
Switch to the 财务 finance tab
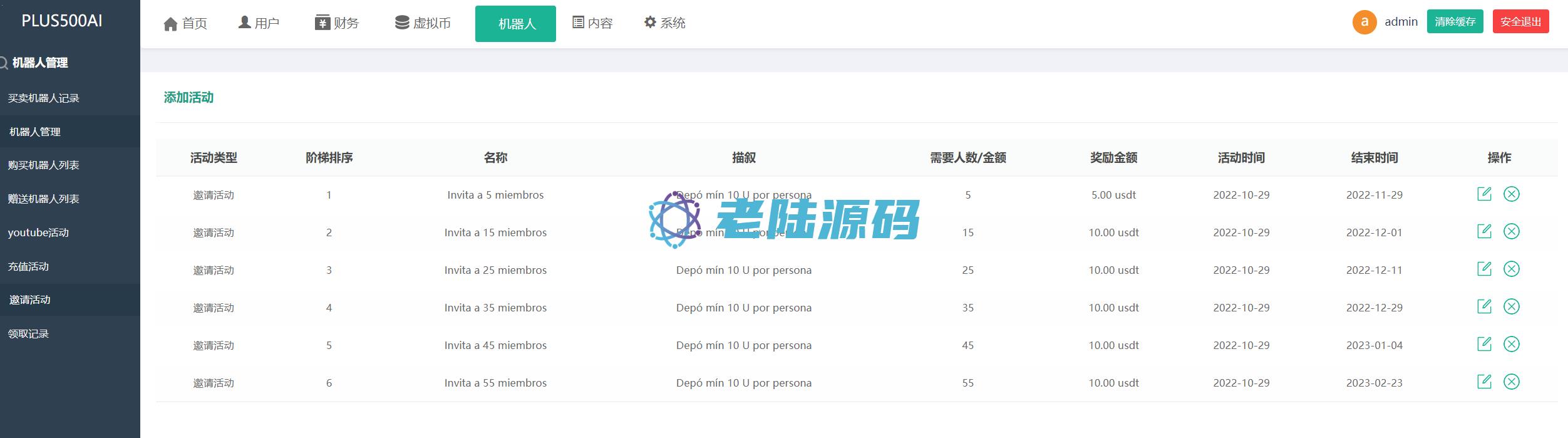(337, 23)
